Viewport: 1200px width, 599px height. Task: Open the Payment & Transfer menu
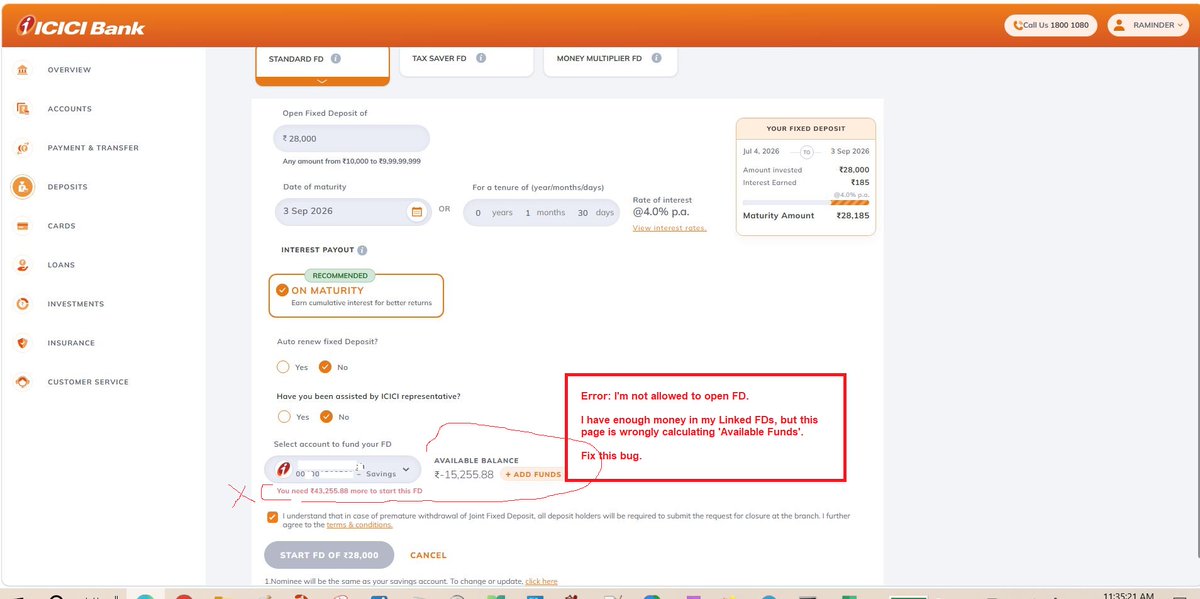[93, 148]
